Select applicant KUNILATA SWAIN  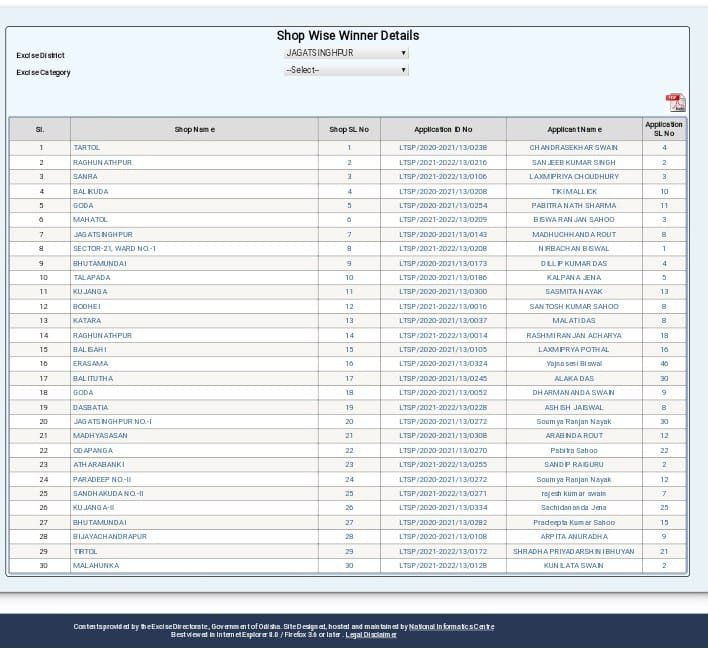(x=573, y=566)
